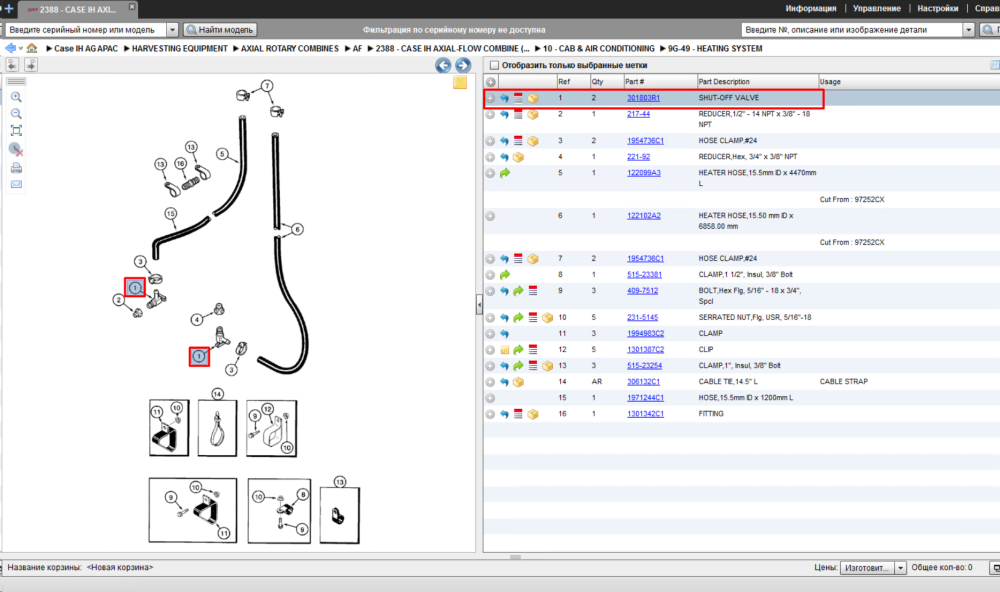Open the part search field dropdown arrow
This screenshot has width=1000, height=592.
pyautogui.click(x=969, y=30)
